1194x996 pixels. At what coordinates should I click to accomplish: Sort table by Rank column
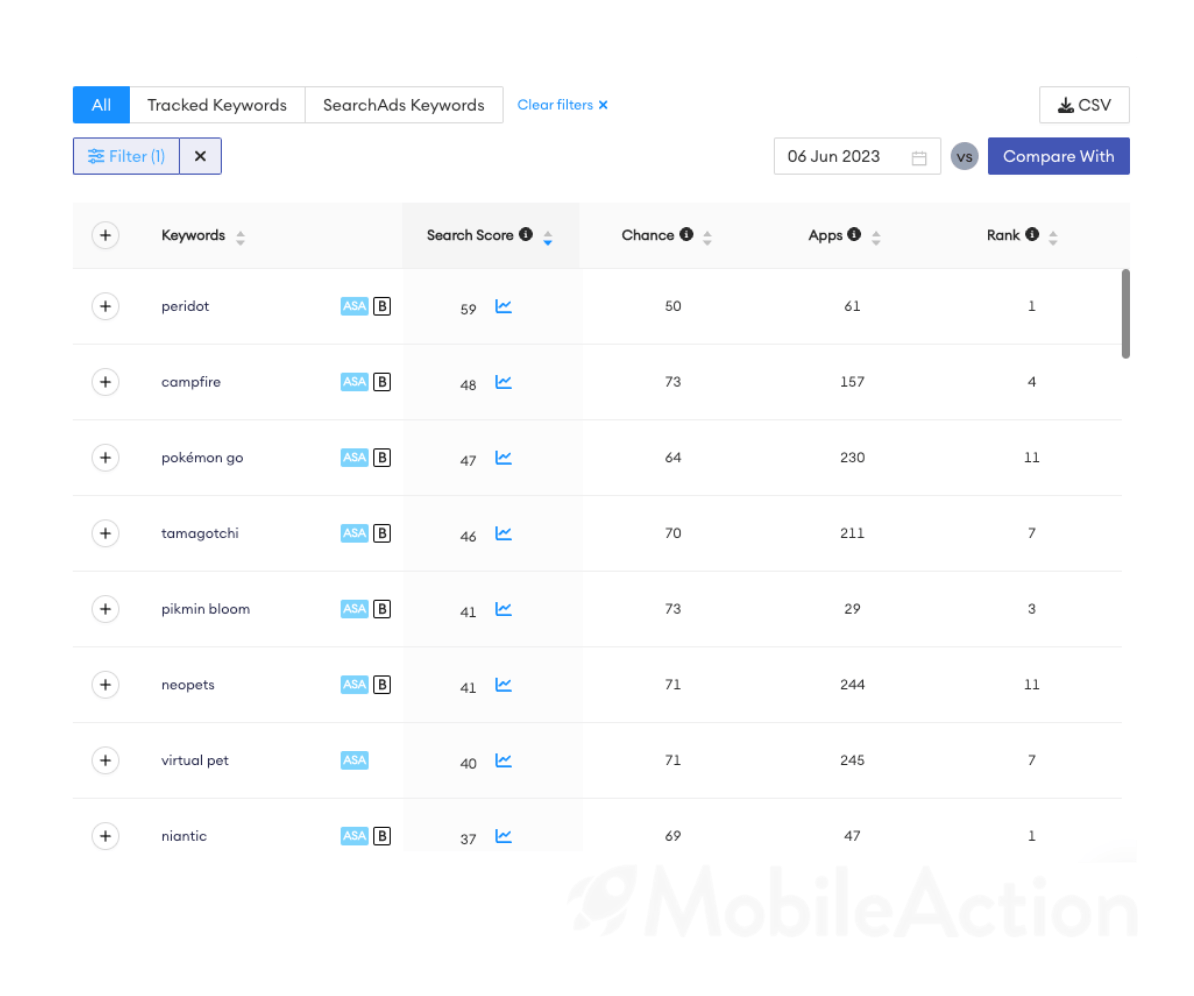tap(1053, 238)
